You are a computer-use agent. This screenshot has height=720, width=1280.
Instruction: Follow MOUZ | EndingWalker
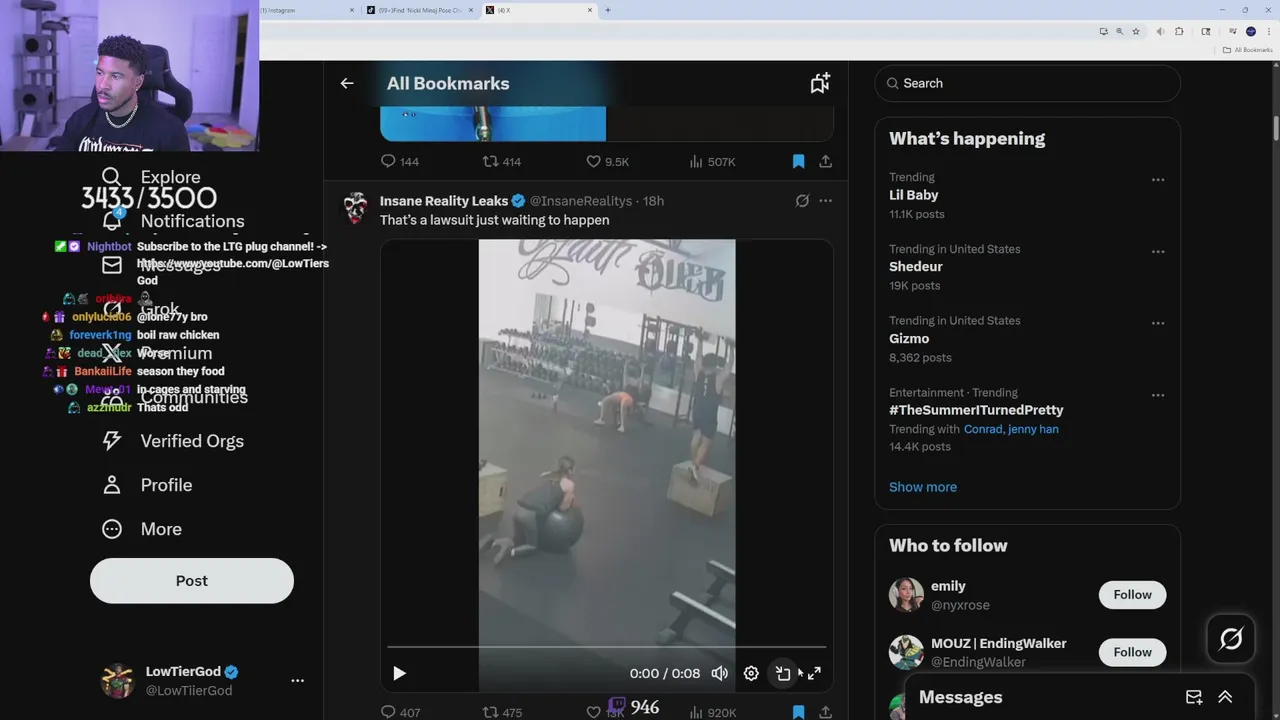[x=1132, y=652]
